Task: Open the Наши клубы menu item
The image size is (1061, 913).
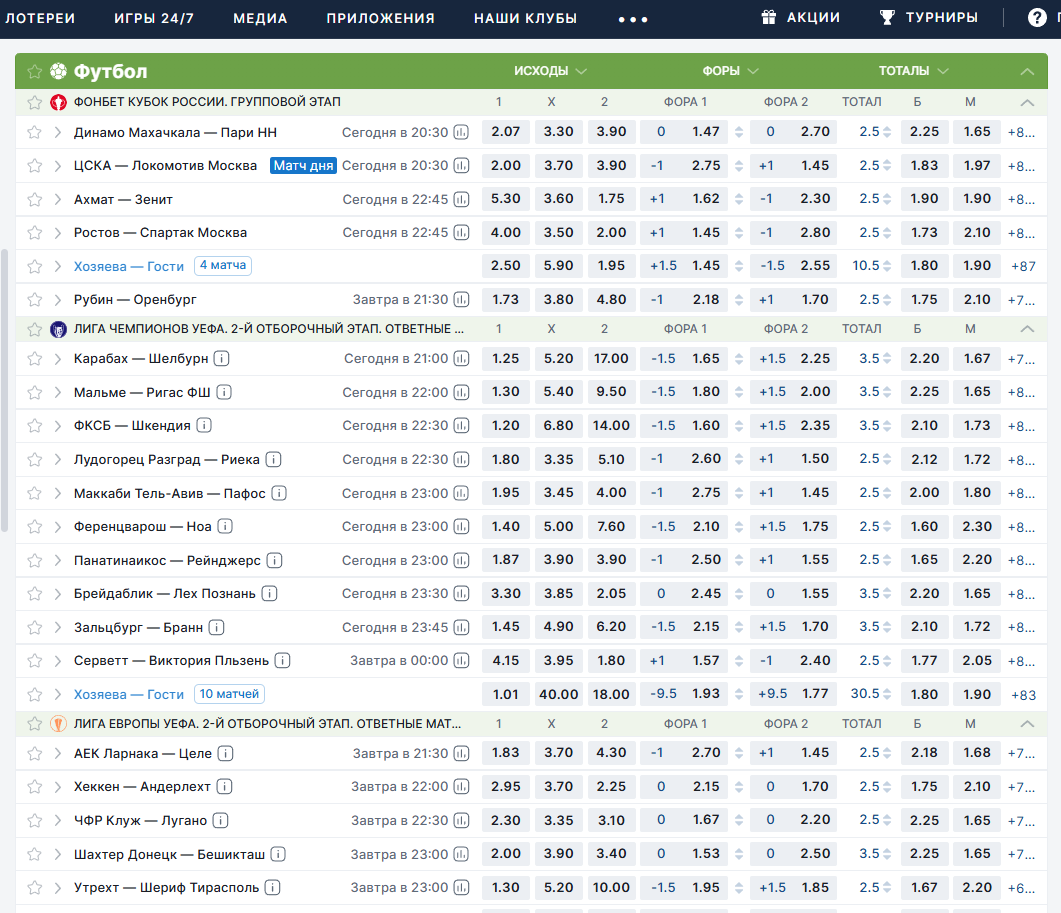Action: [x=525, y=18]
